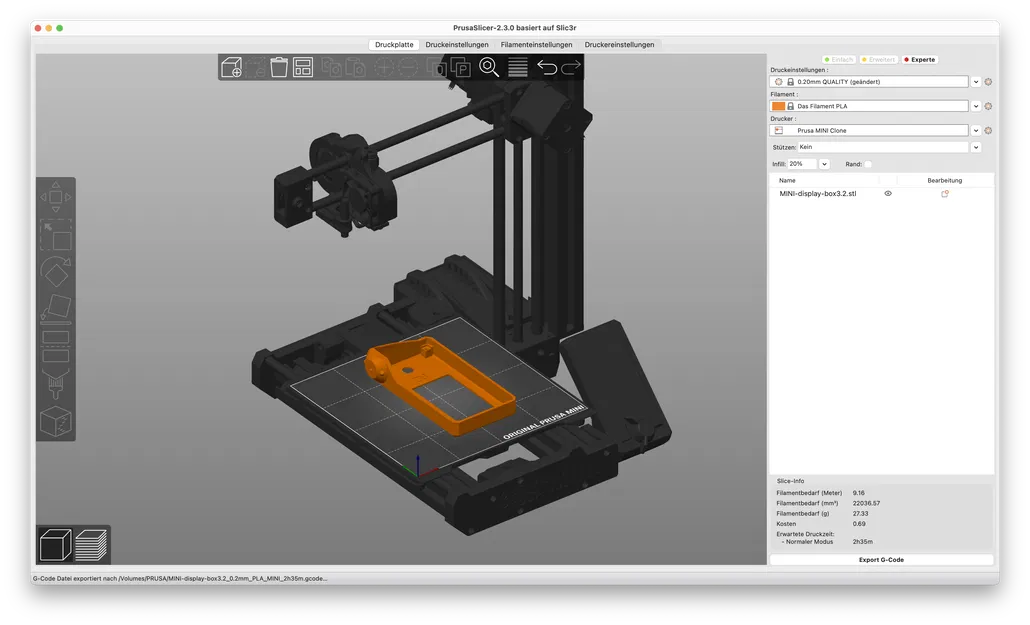Click the Filamentbedarf (g) value 27.33
This screenshot has height=625, width=1030.
[x=861, y=514]
